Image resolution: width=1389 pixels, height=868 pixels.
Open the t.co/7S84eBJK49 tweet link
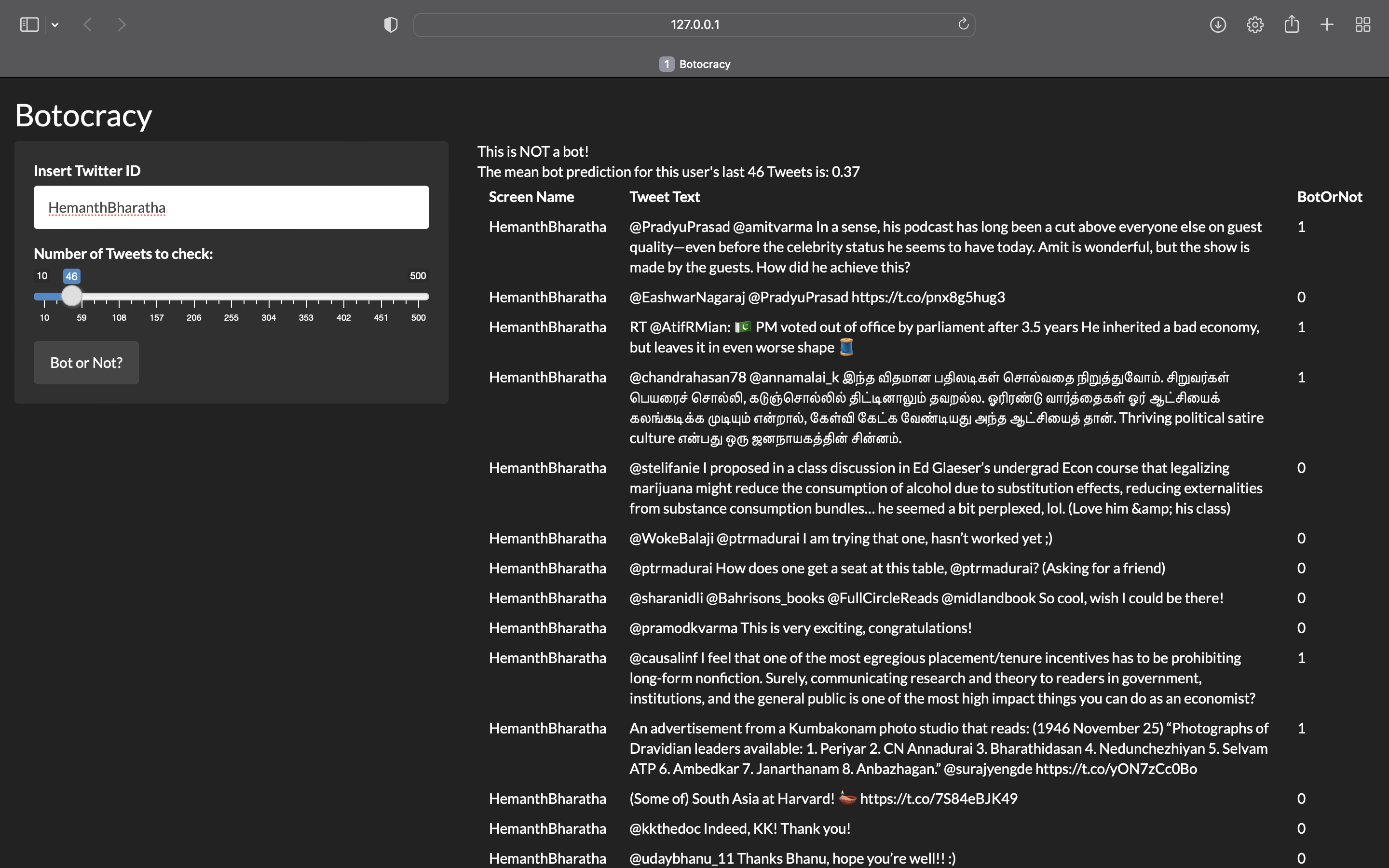pos(938,799)
